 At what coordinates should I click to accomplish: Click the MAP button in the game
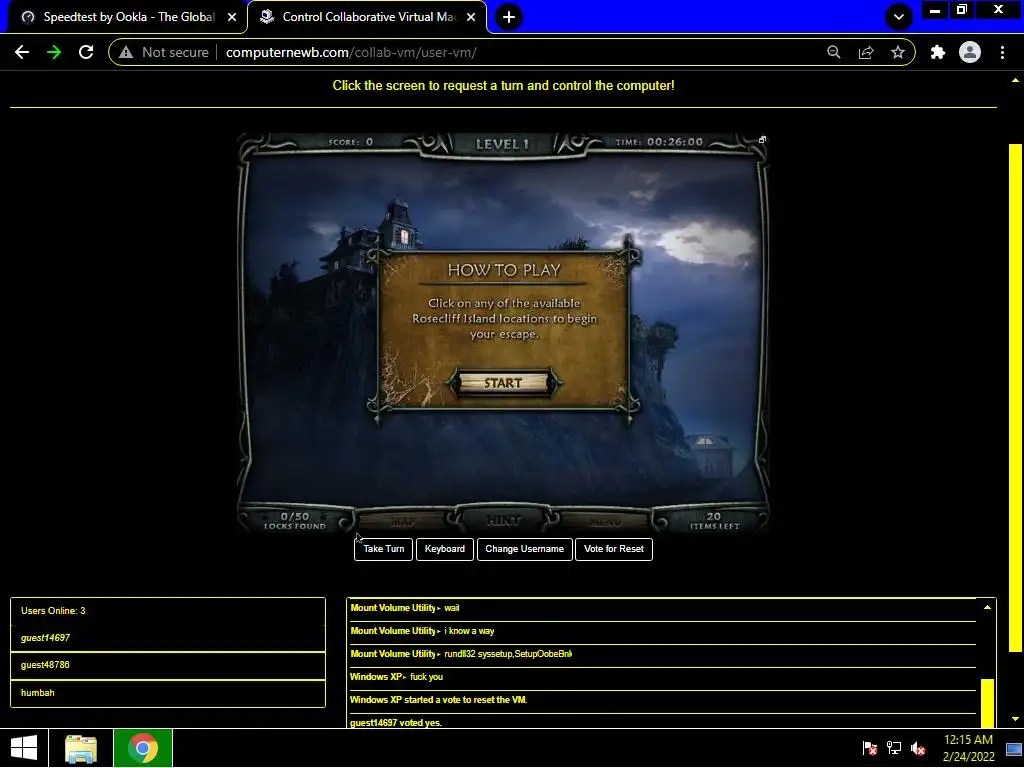(x=402, y=522)
